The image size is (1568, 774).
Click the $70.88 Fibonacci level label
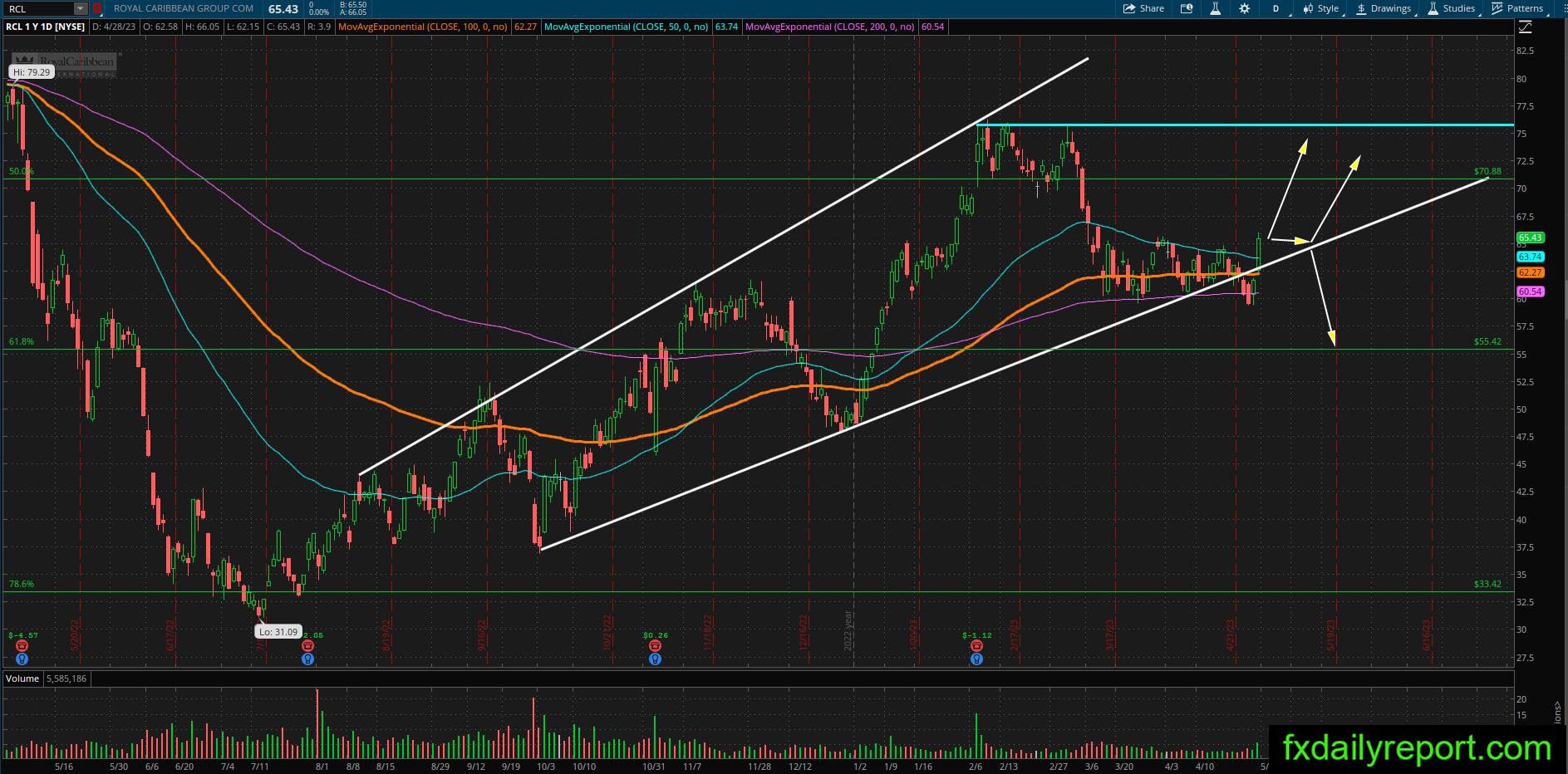1487,172
